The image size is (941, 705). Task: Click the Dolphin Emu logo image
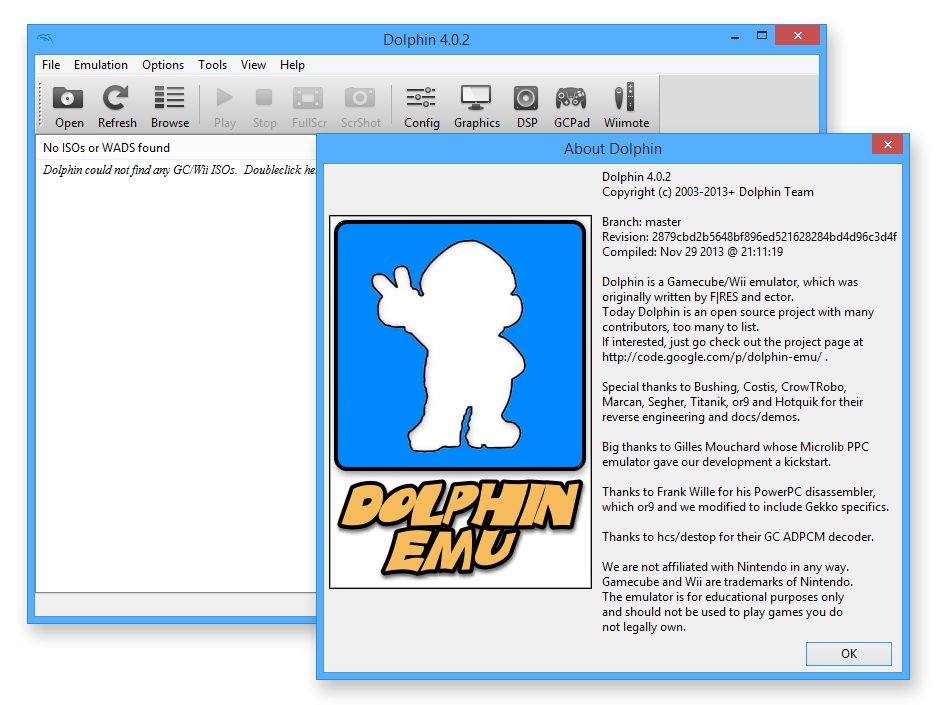[460, 402]
